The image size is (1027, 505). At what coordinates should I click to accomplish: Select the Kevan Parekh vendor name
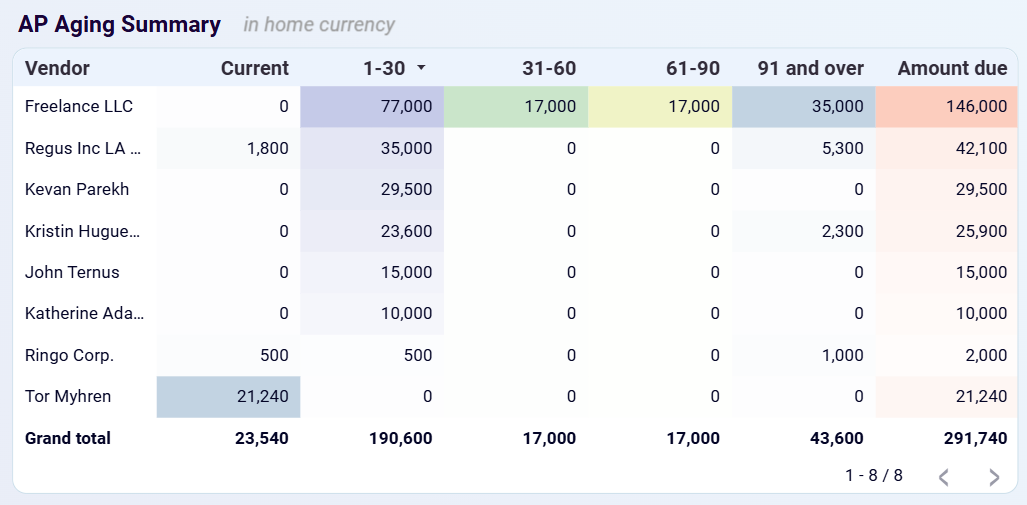pyautogui.click(x=77, y=189)
